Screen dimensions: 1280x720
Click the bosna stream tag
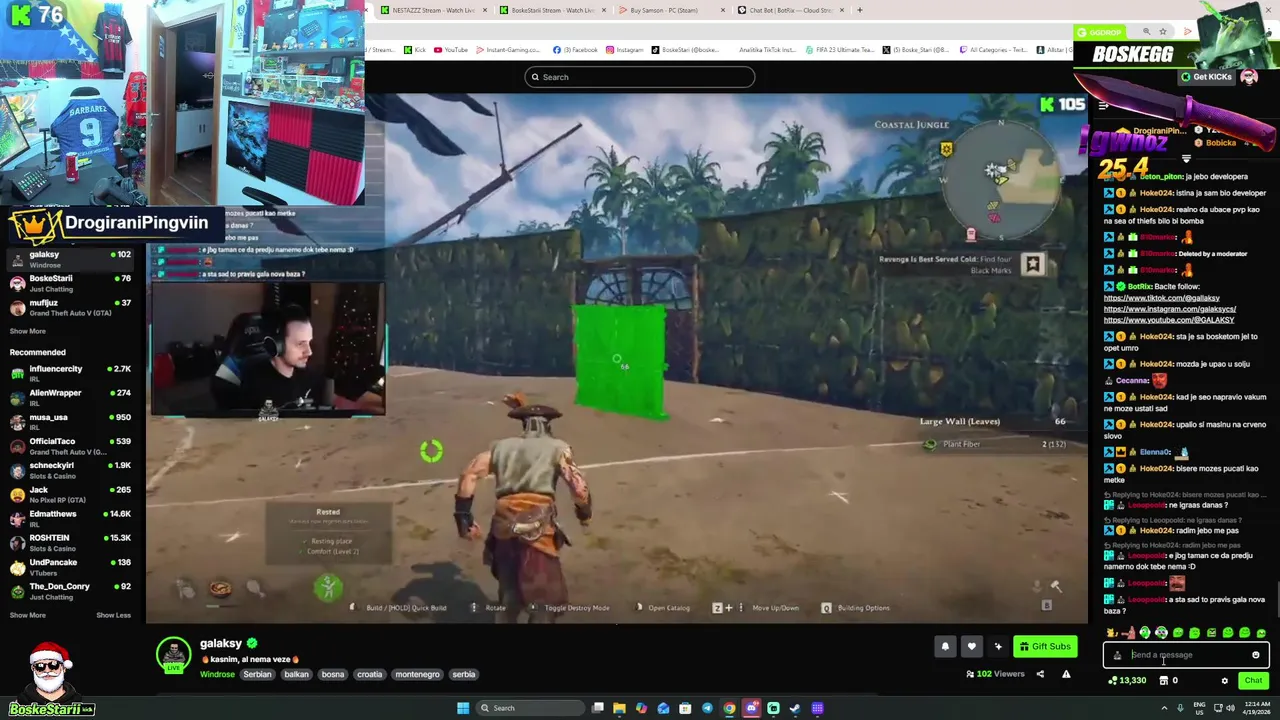coord(333,674)
